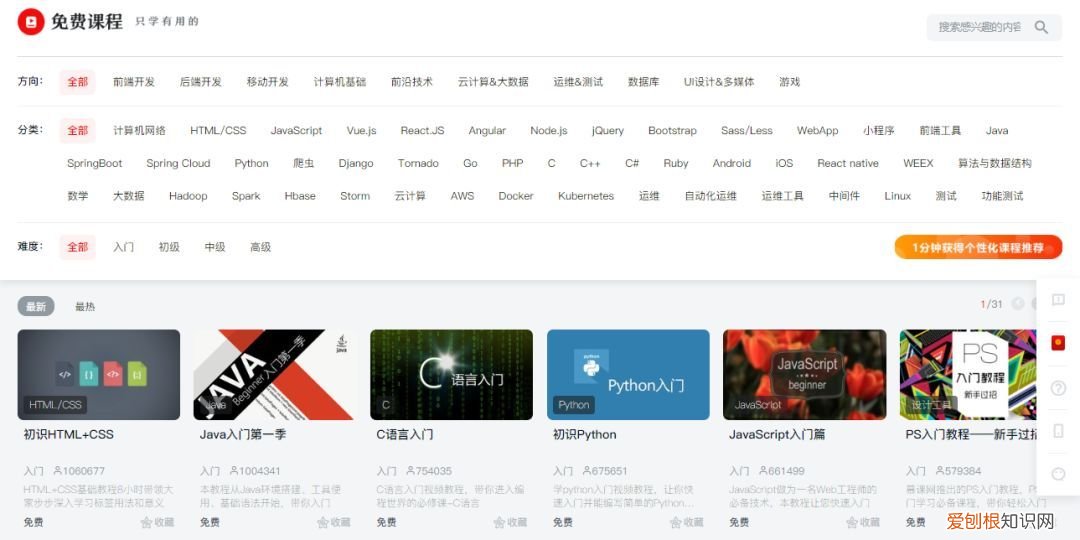The image size is (1080, 540).
Task: Switch to the 最新 sort tab
Action: pyautogui.click(x=36, y=307)
